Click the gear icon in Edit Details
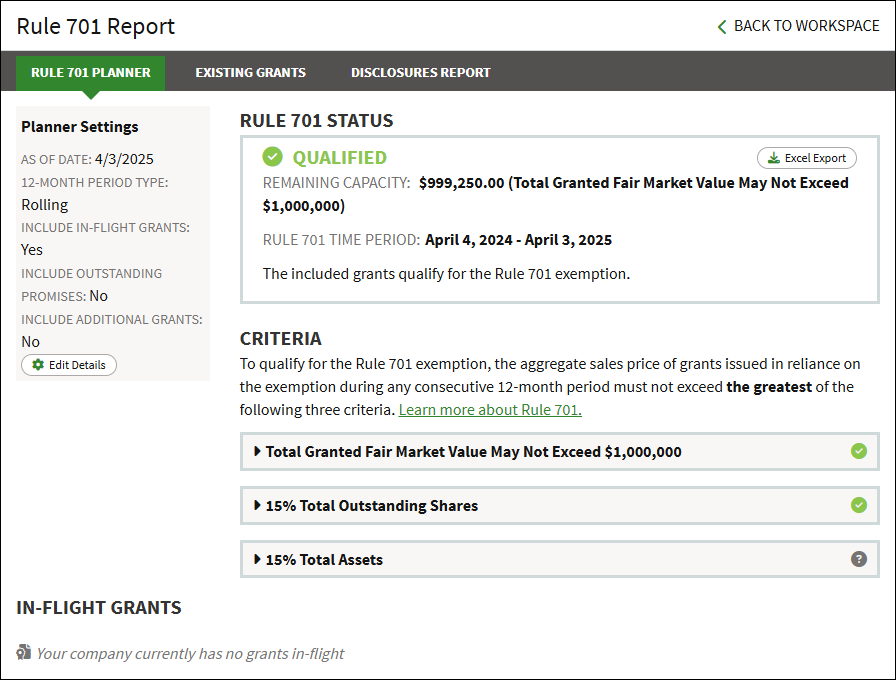 tap(38, 365)
